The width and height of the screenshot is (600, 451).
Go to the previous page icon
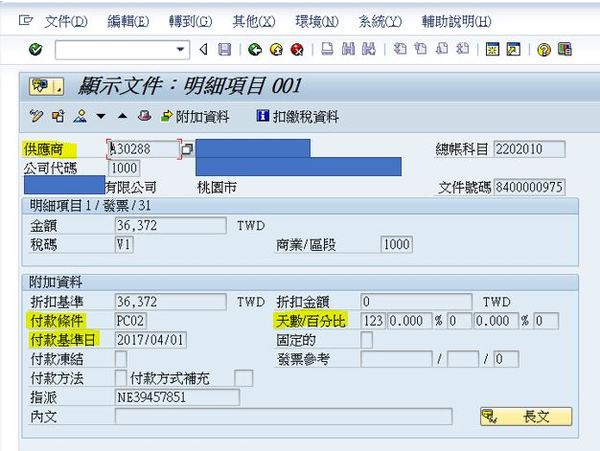coord(421,49)
